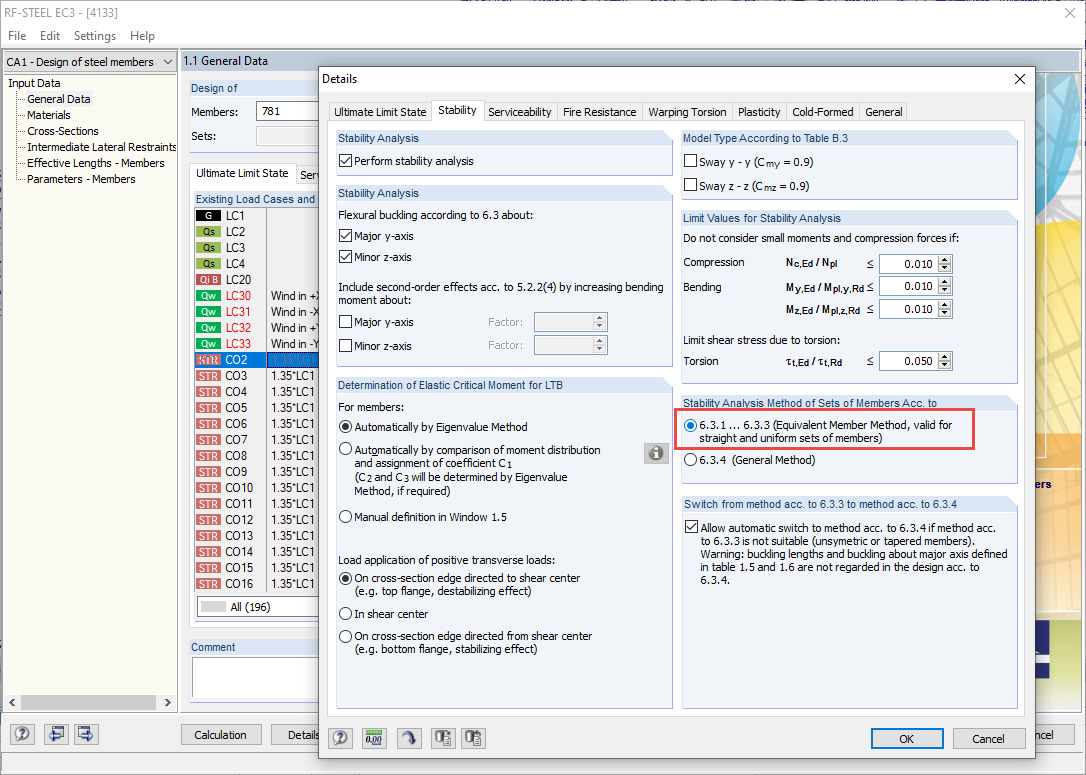
Task: Switch to the General tab
Action: tap(884, 112)
